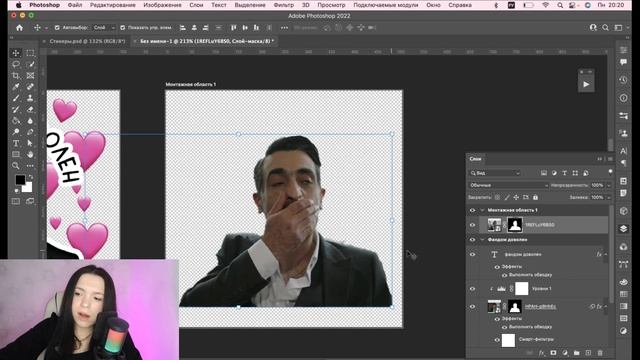Open the Изображение menu

click(x=162, y=5)
